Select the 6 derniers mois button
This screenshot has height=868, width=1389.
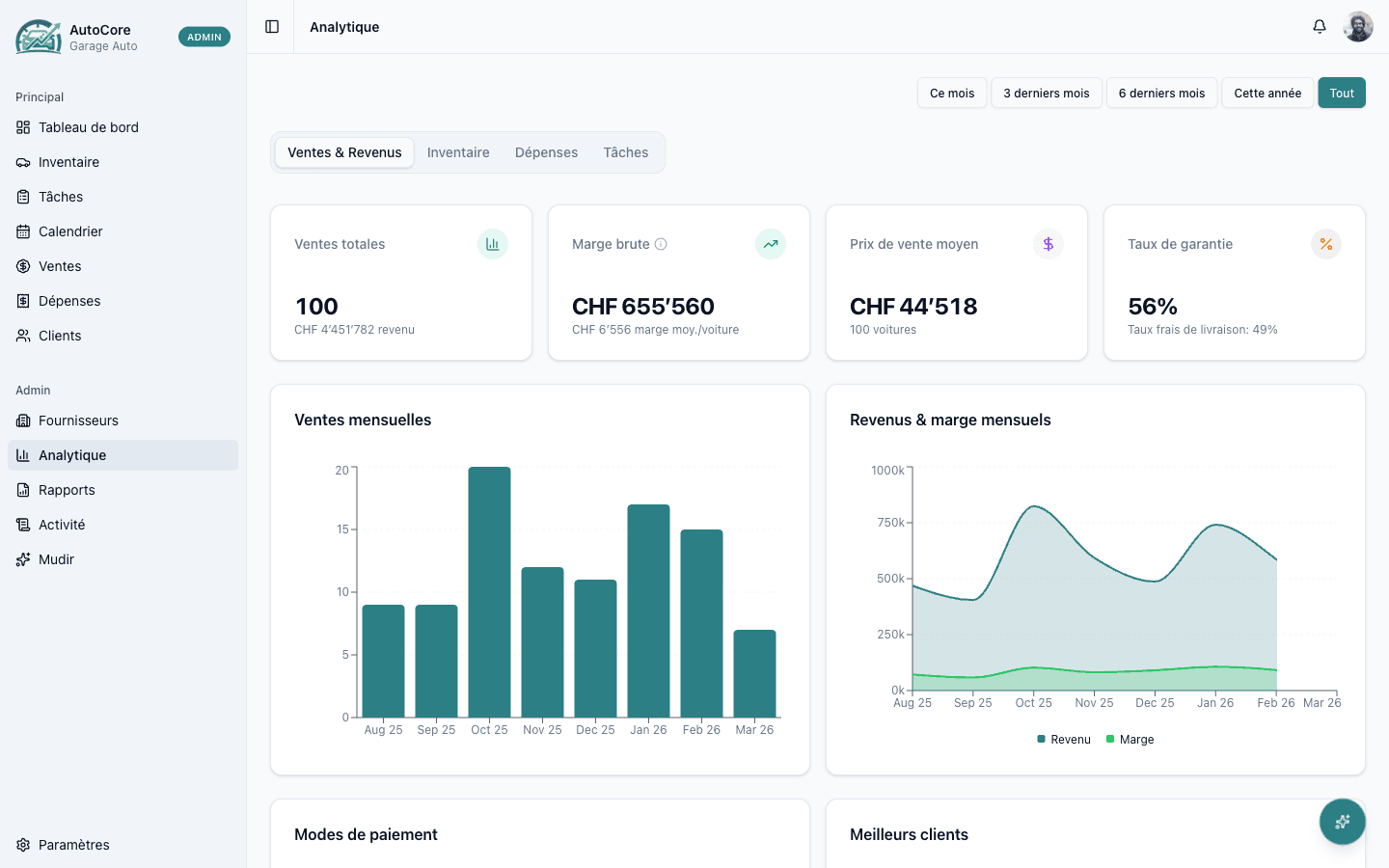tap(1161, 94)
